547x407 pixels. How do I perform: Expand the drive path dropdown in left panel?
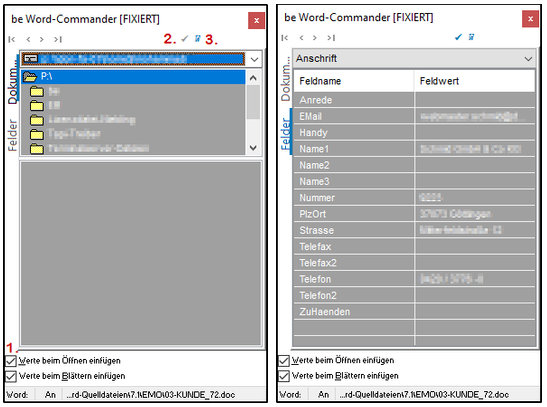254,59
